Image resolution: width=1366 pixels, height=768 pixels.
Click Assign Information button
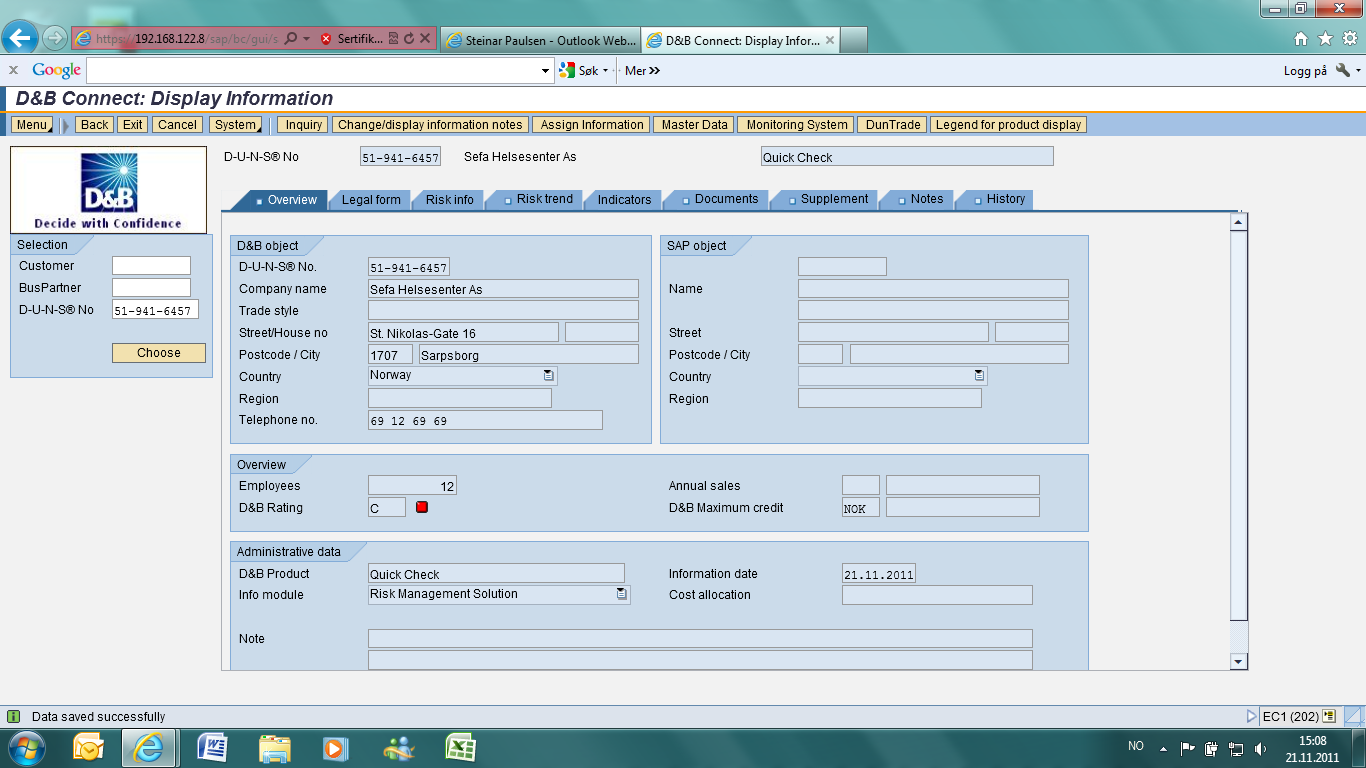click(x=592, y=125)
